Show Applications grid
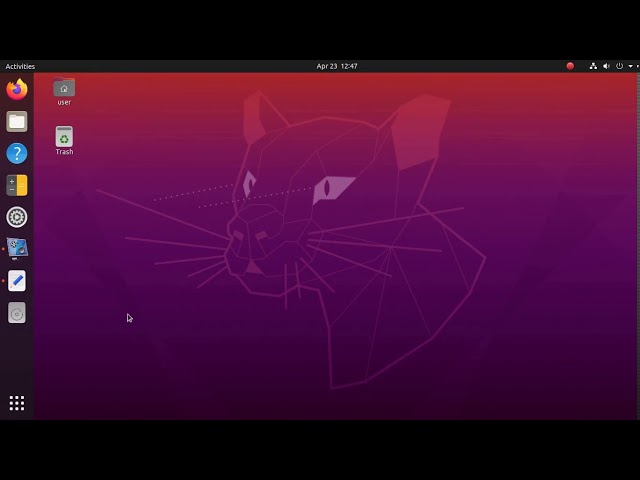The image size is (640, 480). click(x=17, y=403)
